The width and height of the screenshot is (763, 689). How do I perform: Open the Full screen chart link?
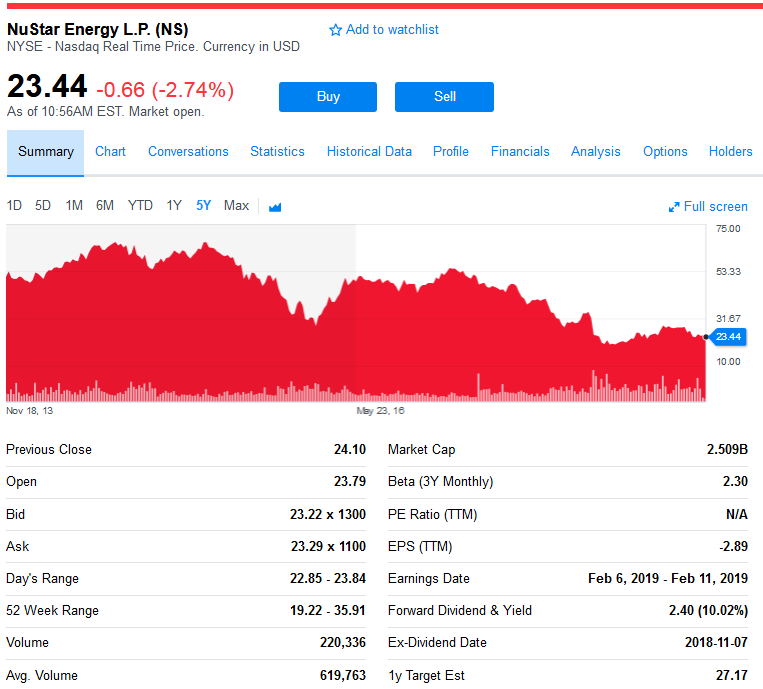click(715, 207)
